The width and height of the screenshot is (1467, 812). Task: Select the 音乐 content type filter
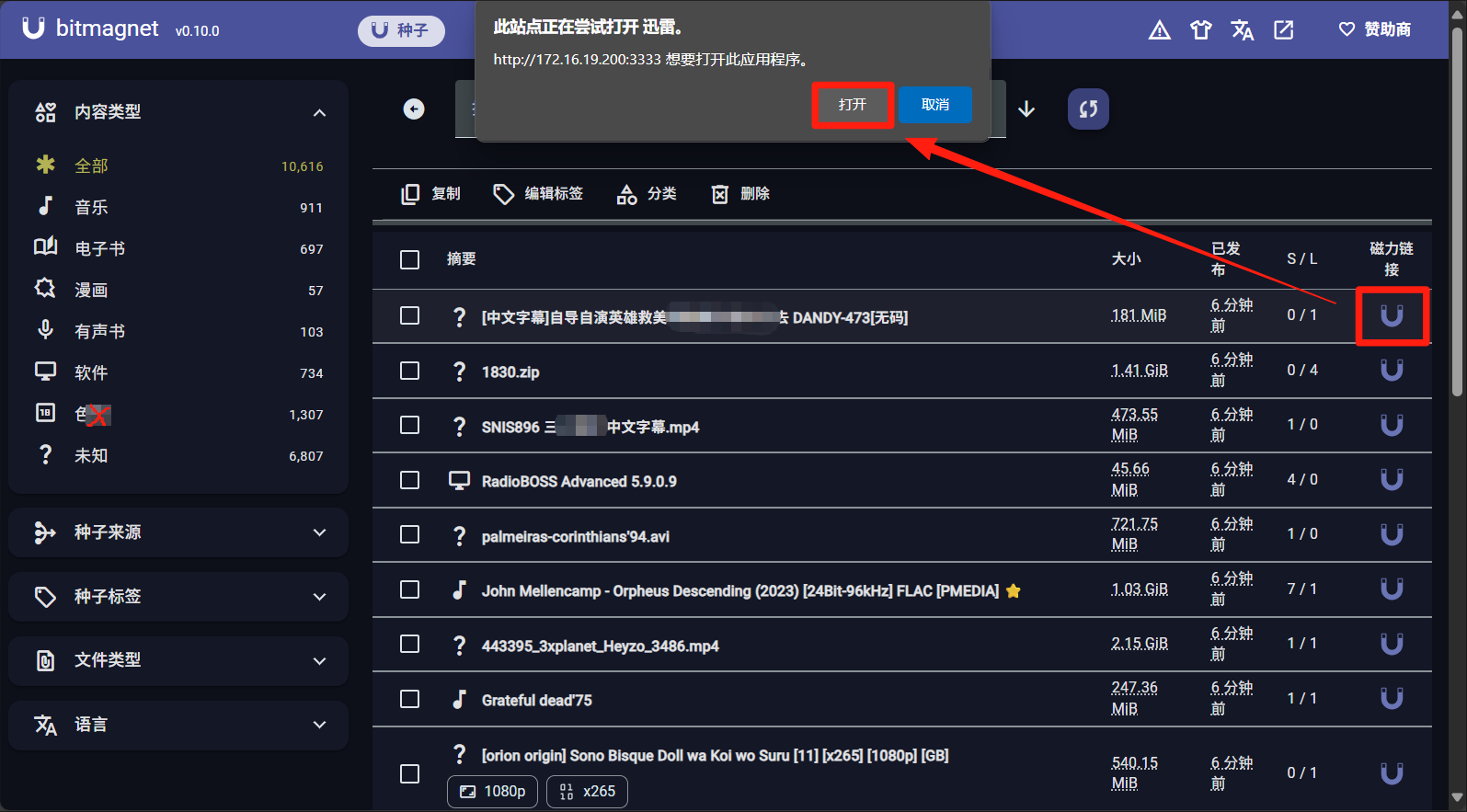(92, 207)
